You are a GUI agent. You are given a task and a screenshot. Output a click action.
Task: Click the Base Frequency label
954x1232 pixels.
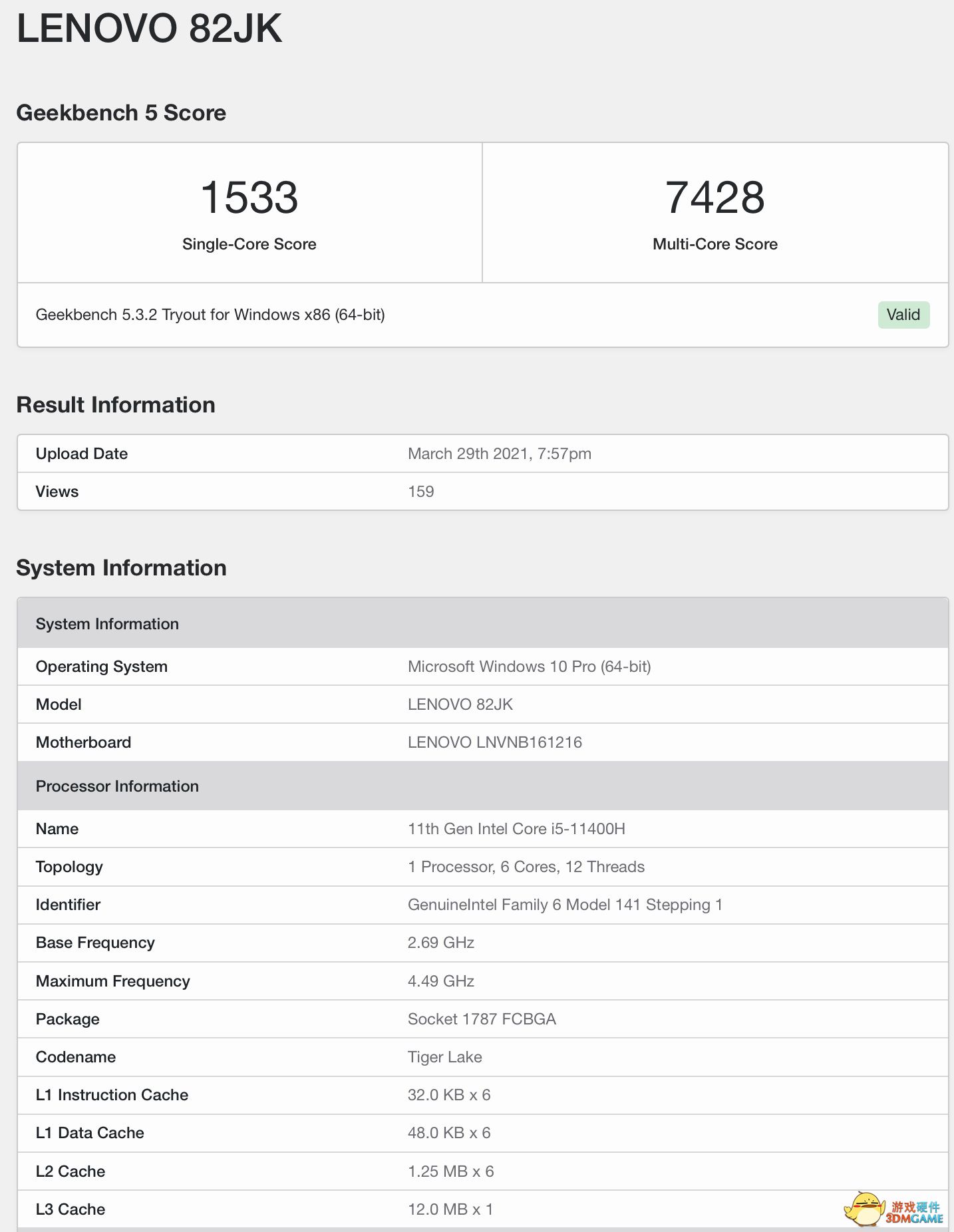pyautogui.click(x=95, y=943)
